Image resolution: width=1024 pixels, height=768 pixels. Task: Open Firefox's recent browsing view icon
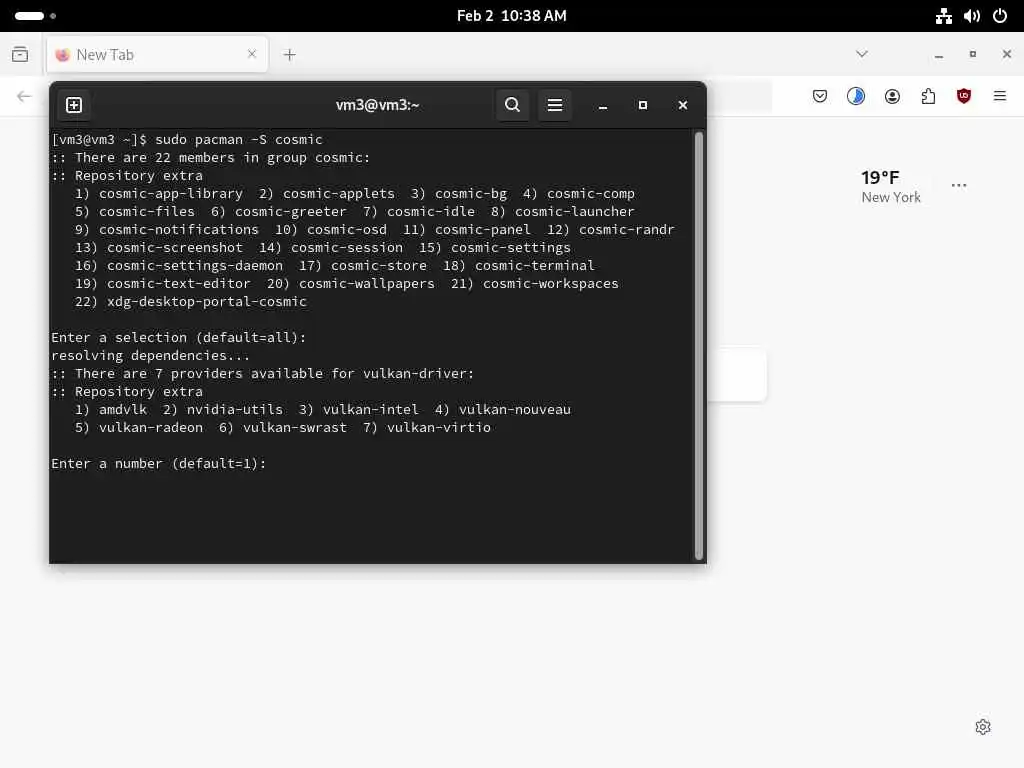pyautogui.click(x=20, y=54)
